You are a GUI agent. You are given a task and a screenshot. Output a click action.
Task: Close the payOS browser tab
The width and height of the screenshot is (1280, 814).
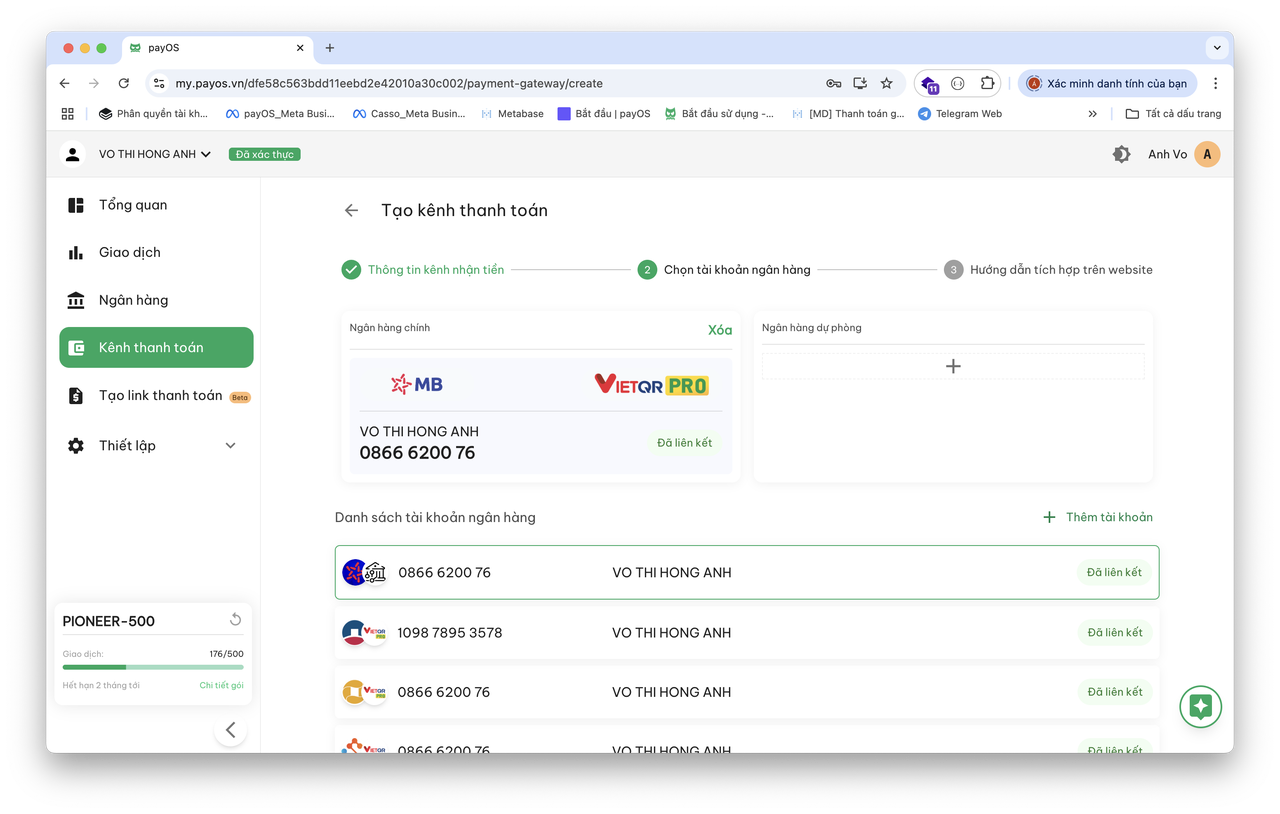click(x=300, y=48)
